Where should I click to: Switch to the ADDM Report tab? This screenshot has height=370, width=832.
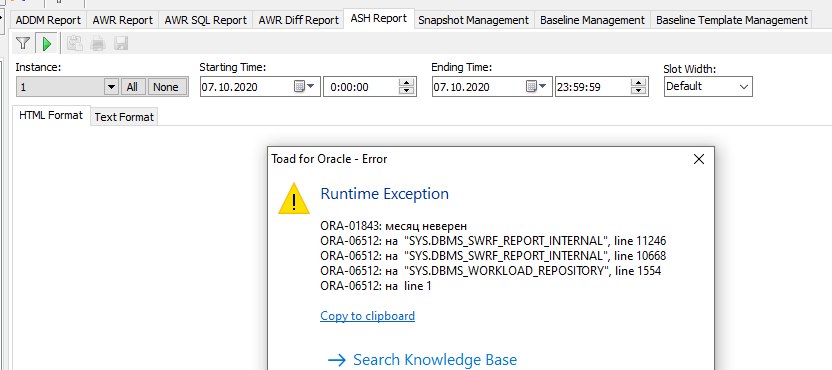(48, 20)
